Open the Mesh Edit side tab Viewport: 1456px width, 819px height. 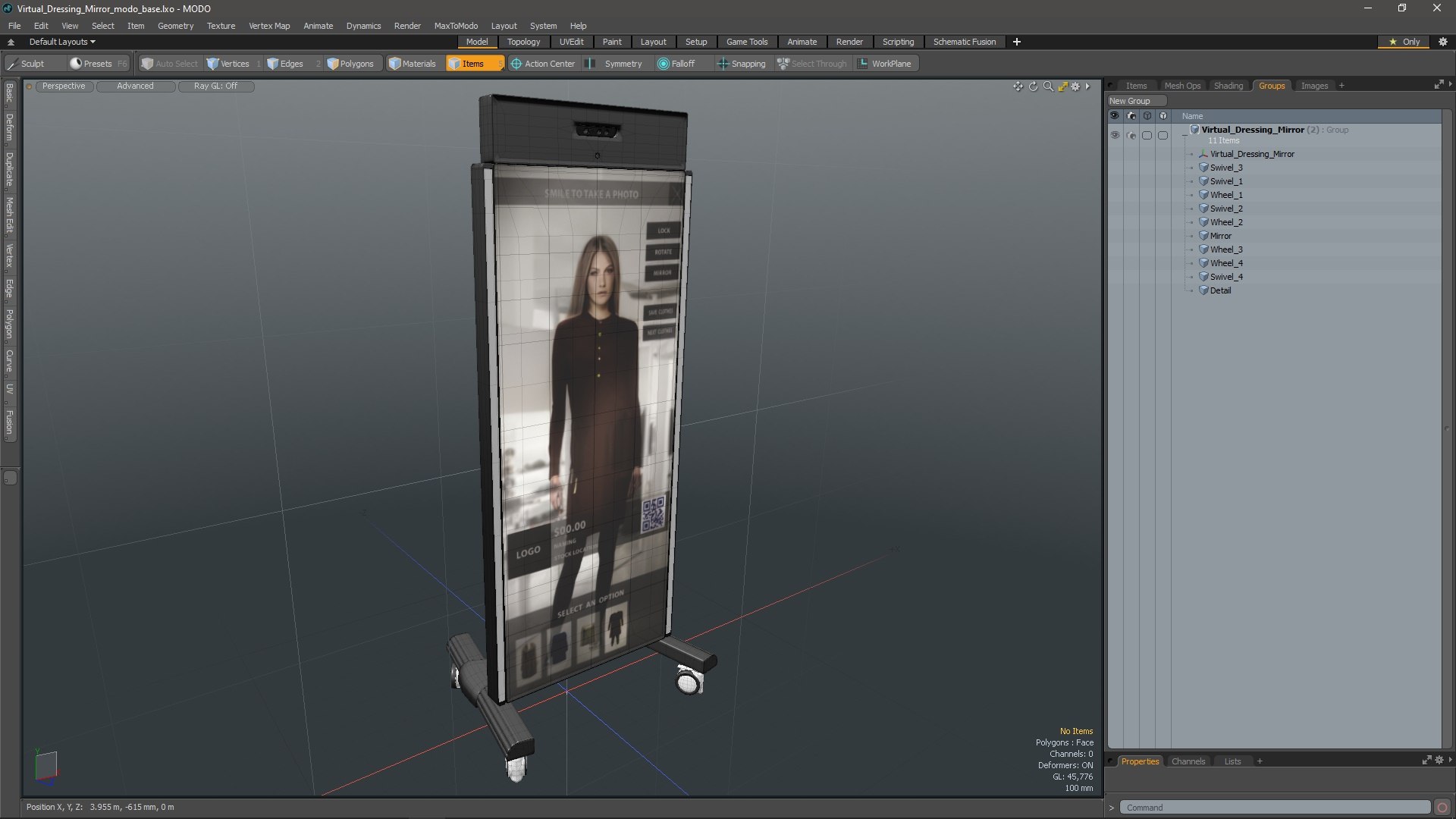[x=9, y=215]
